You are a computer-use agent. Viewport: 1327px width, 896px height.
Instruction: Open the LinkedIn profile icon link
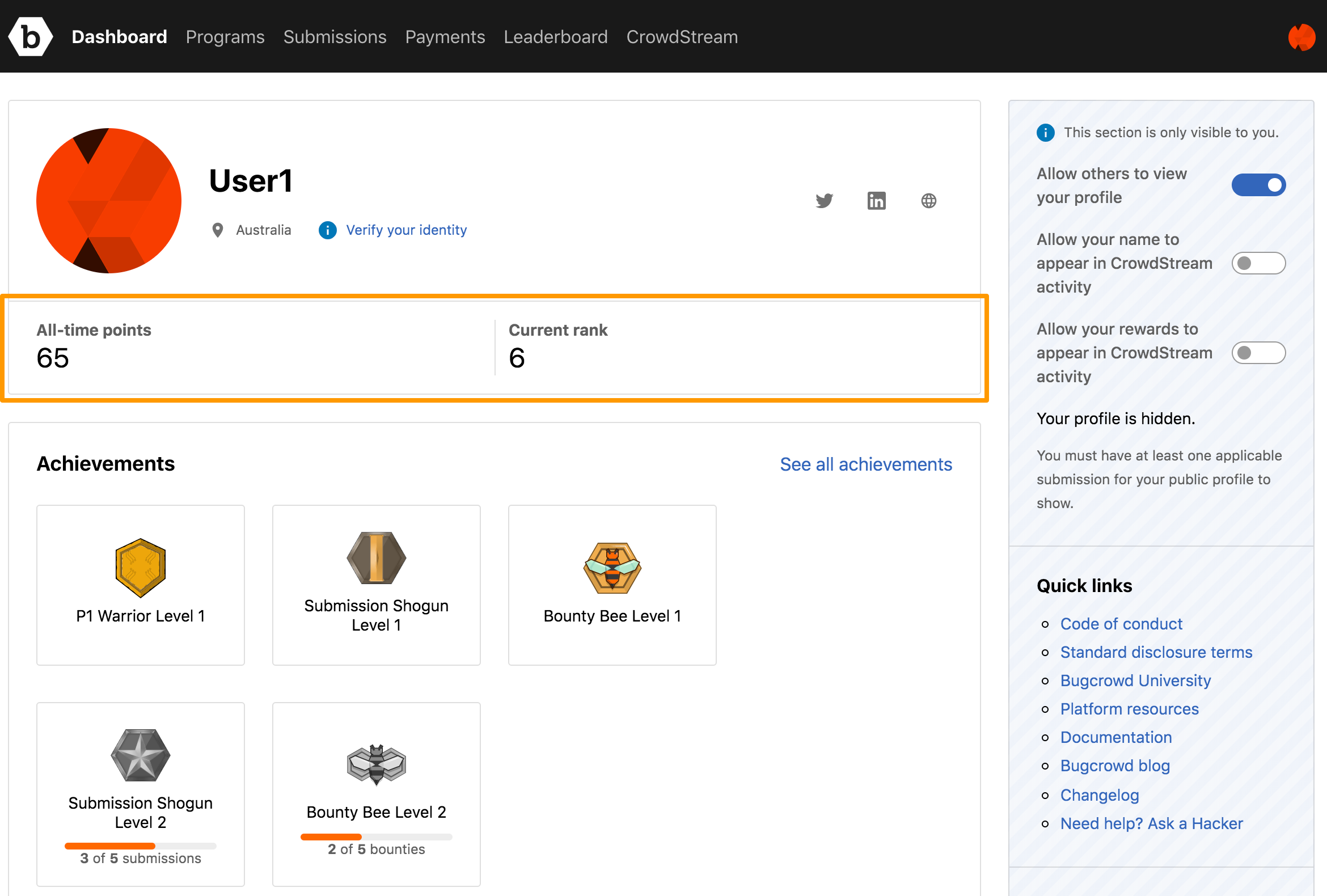pos(877,200)
